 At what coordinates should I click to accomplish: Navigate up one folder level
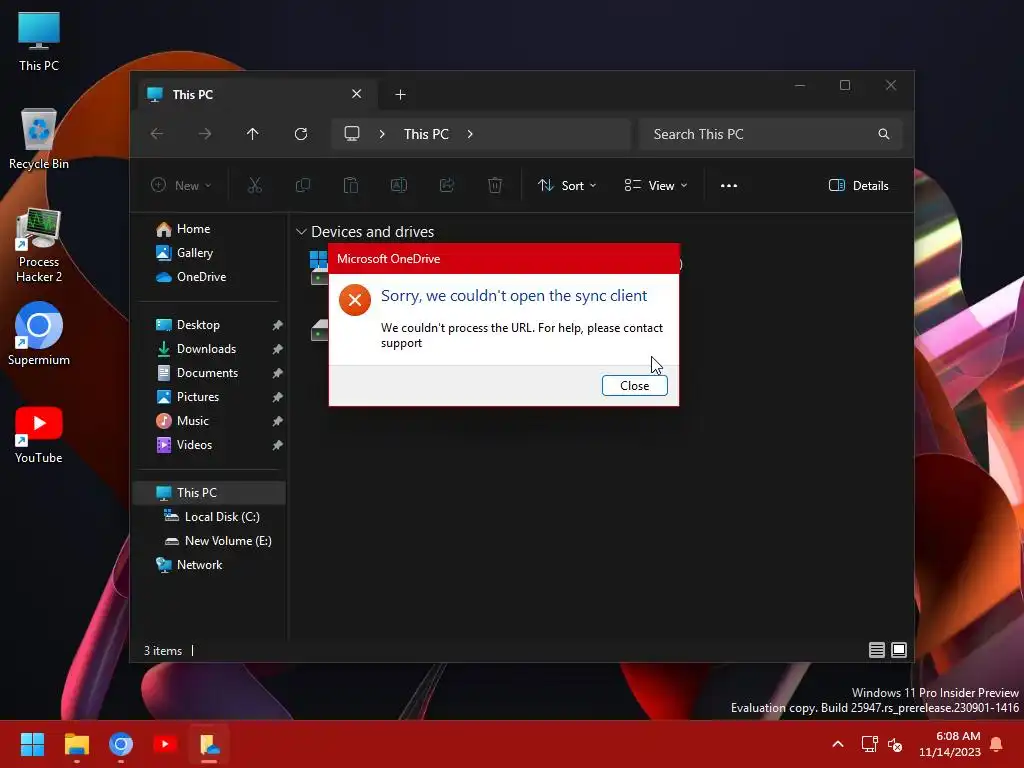pos(253,134)
